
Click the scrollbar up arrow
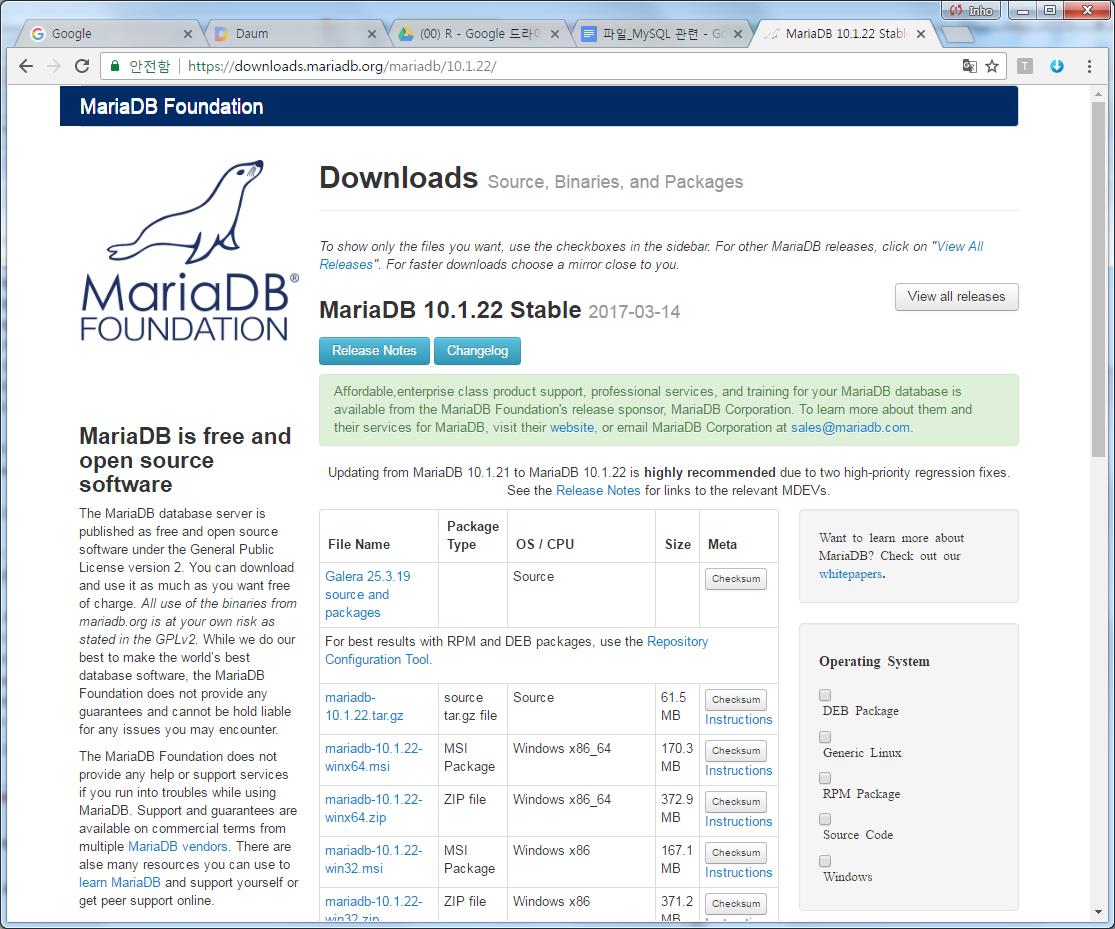(1099, 93)
